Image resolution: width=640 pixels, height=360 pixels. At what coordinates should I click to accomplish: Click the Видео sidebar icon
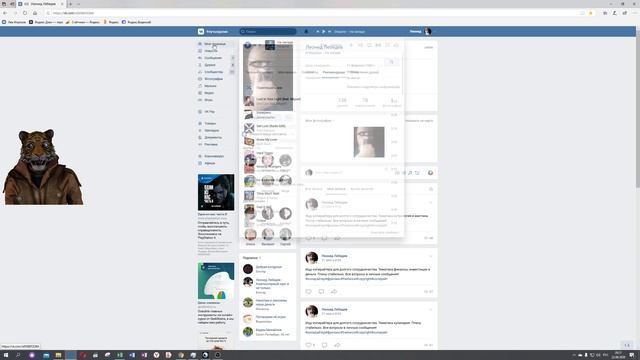200,93
